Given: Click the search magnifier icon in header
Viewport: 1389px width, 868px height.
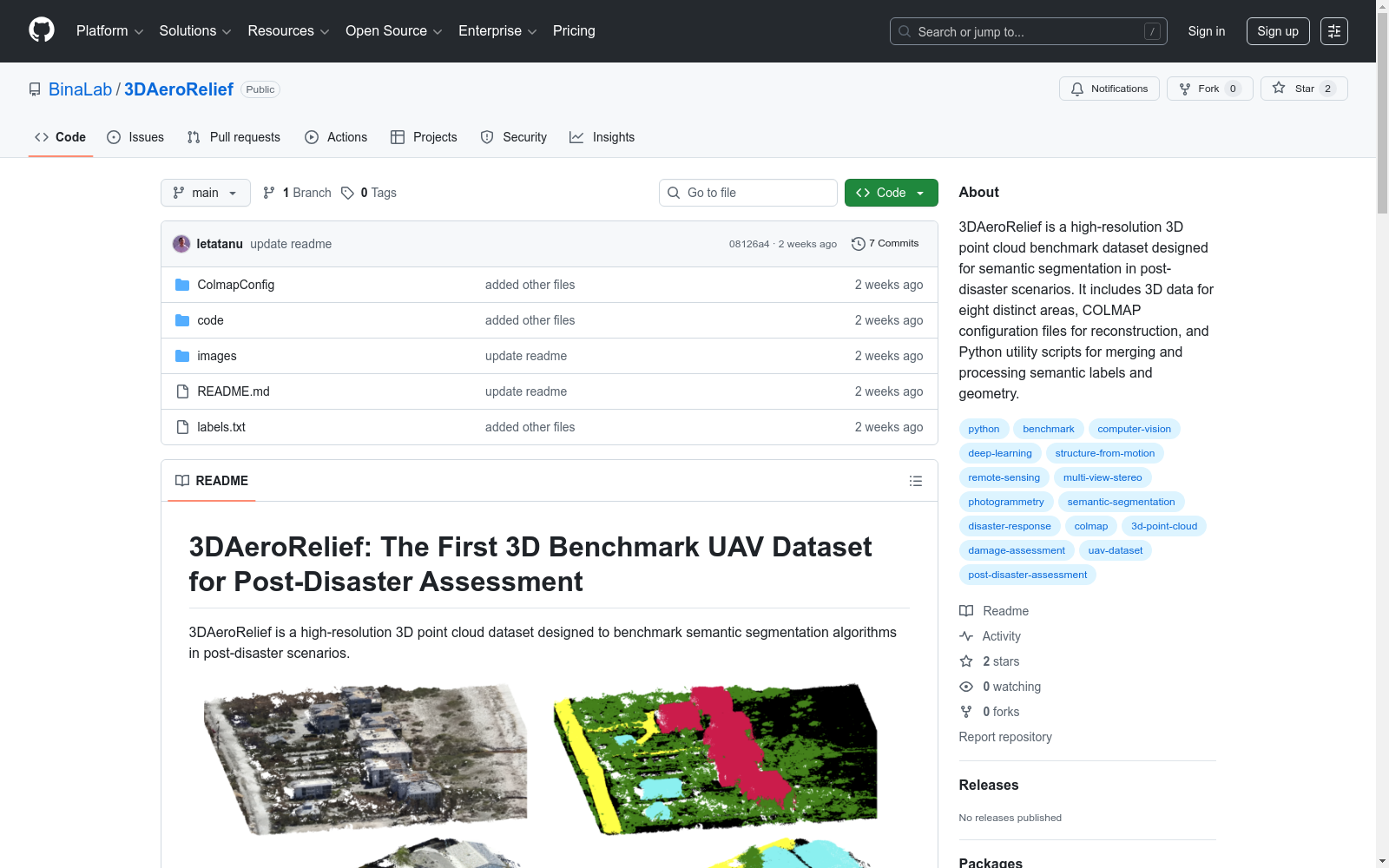Looking at the screenshot, I should point(905,31).
